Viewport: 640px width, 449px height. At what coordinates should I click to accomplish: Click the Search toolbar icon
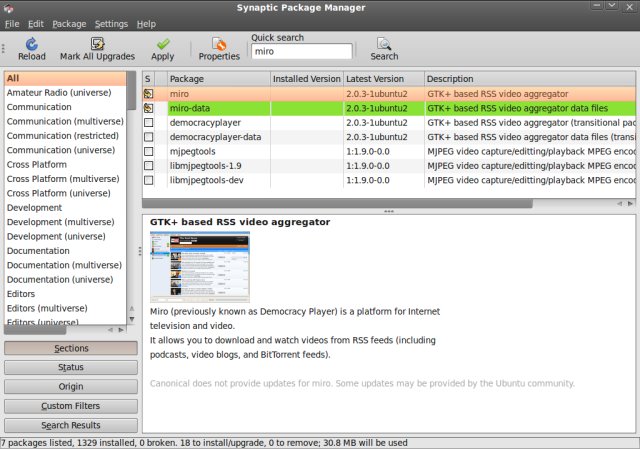coord(384,43)
